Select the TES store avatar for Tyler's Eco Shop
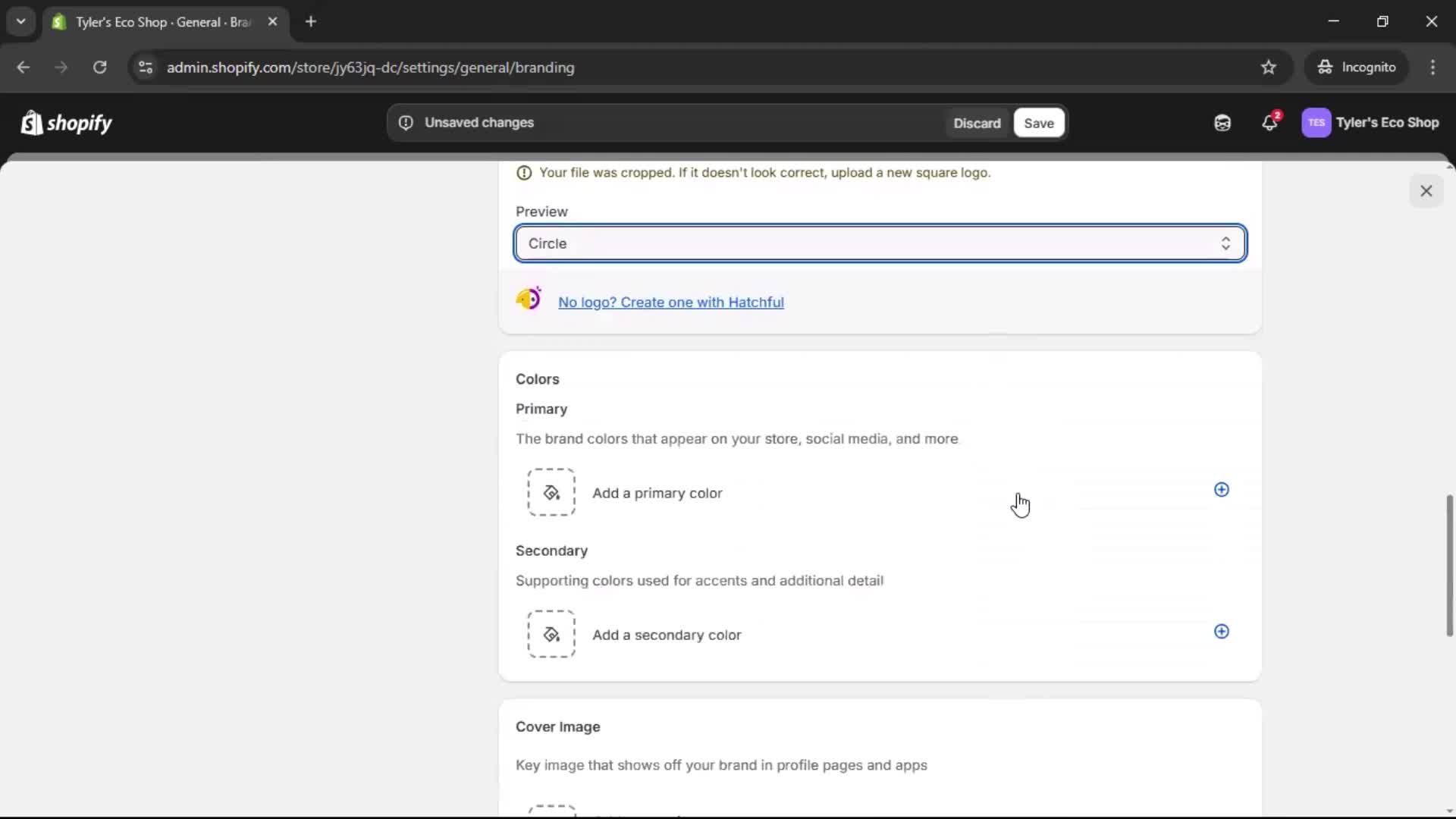The width and height of the screenshot is (1456, 819). (1316, 122)
